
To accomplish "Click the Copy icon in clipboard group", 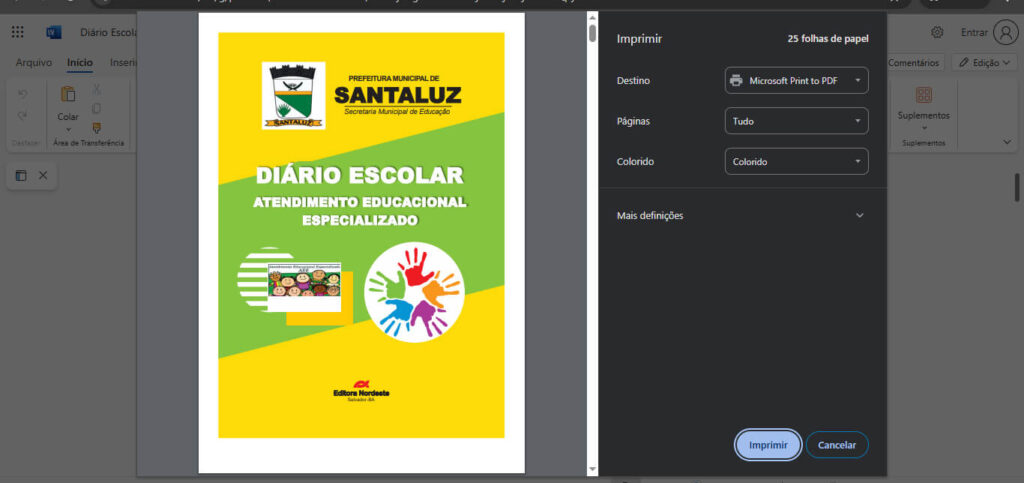I will click(x=97, y=108).
